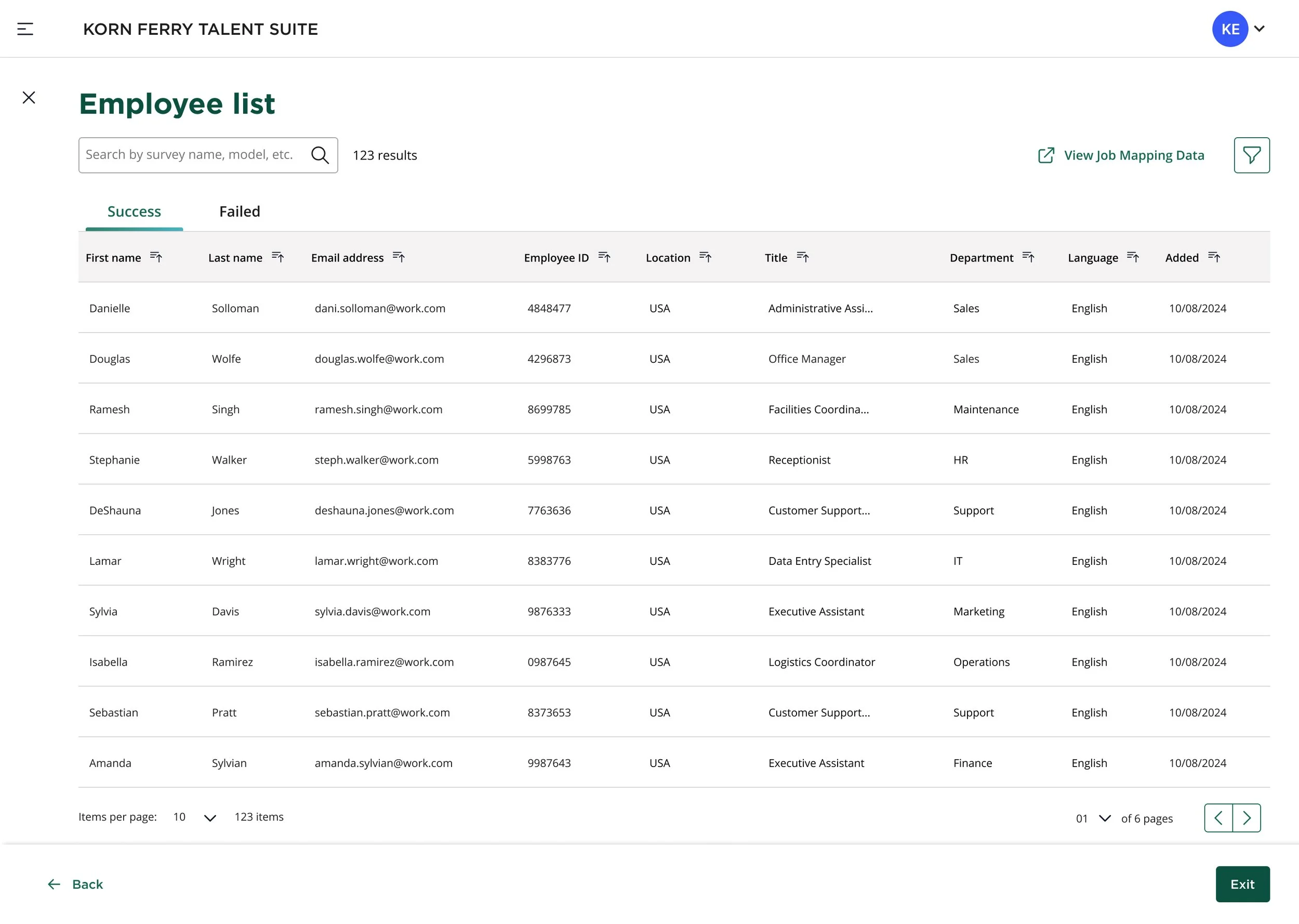Viewport: 1299px width, 924px height.
Task: Click the filter funnel icon button
Action: coord(1251,155)
